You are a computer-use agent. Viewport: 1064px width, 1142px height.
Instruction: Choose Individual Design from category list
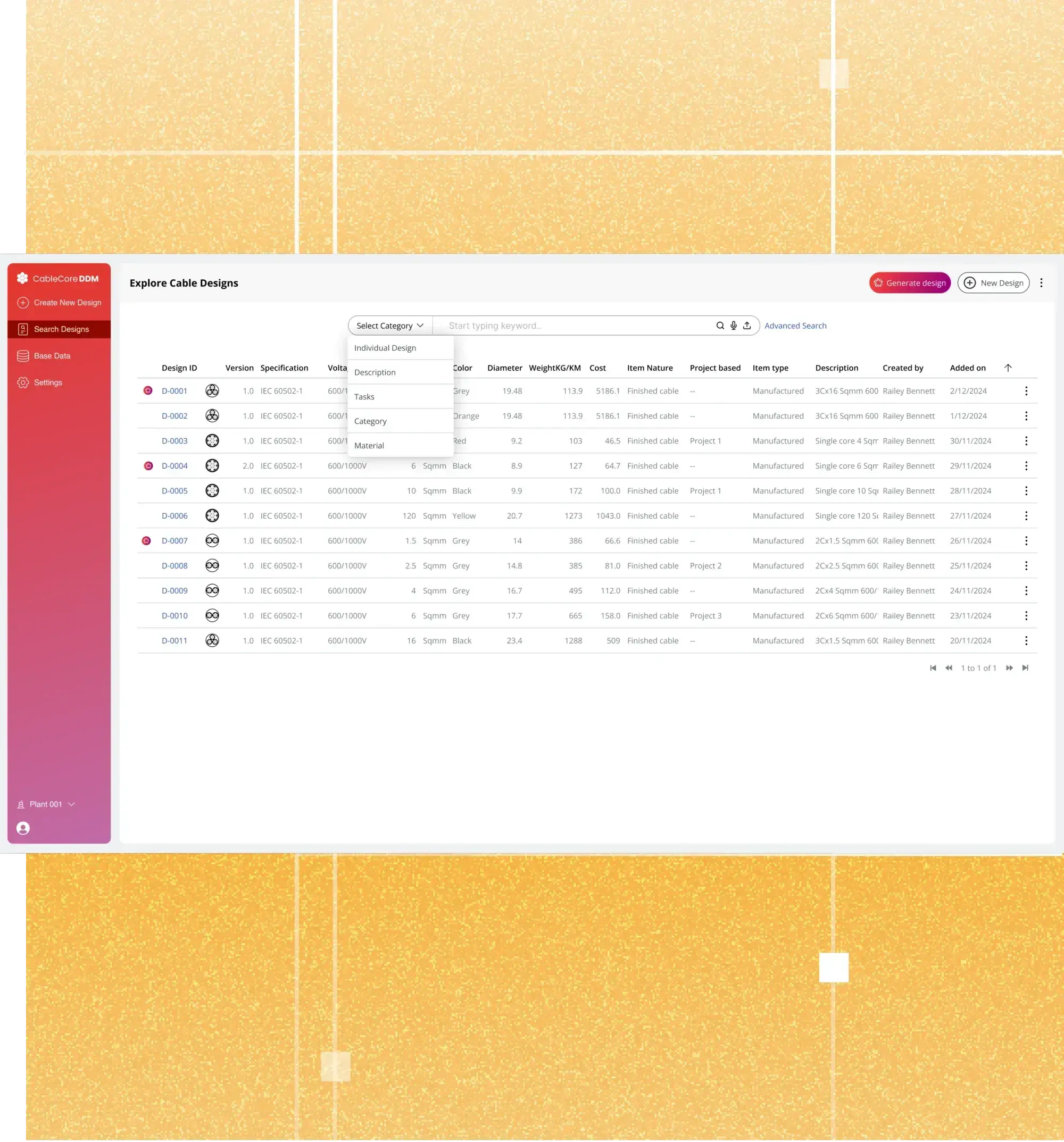pyautogui.click(x=385, y=348)
